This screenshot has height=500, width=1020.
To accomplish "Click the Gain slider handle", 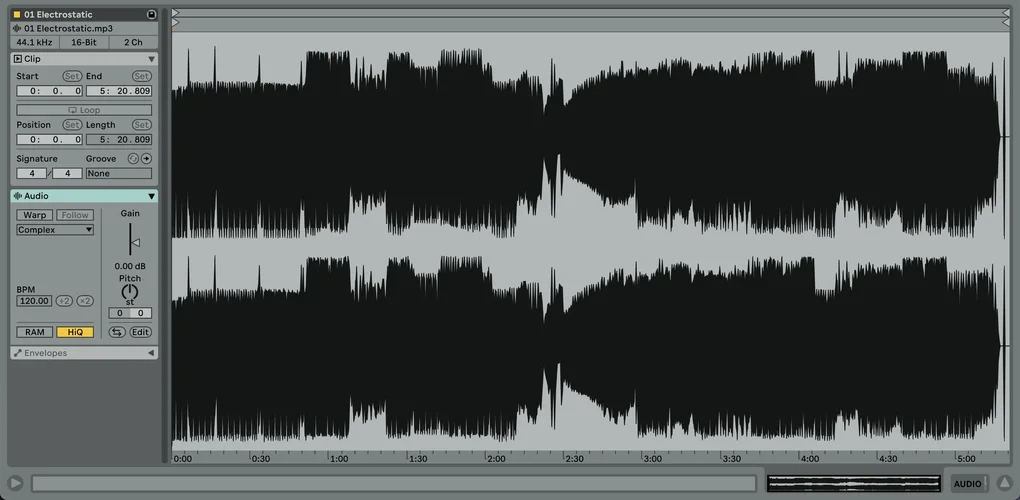I will click(x=135, y=243).
